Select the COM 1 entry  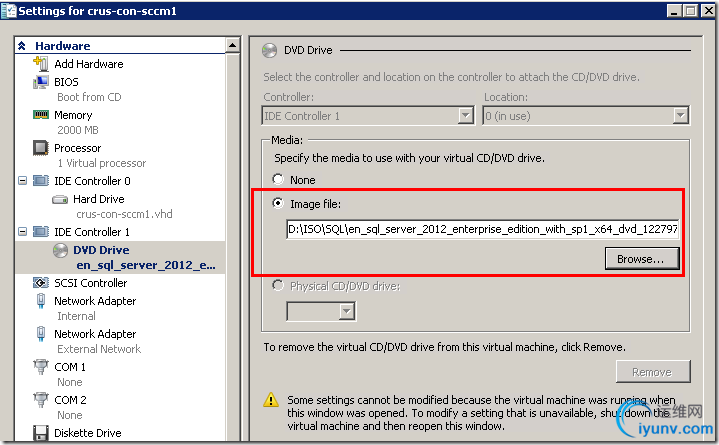(70, 367)
